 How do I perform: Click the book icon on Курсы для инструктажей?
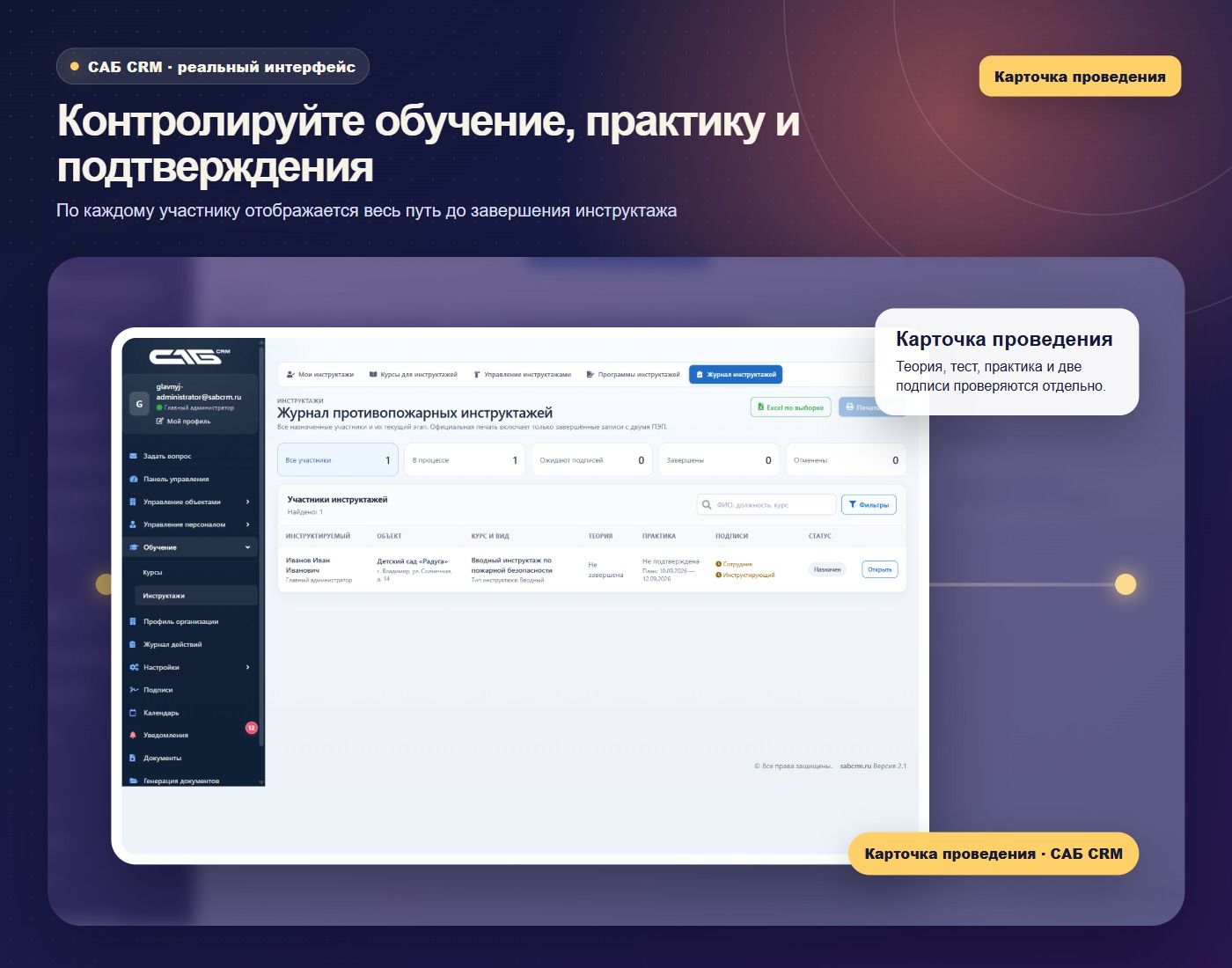tap(373, 374)
